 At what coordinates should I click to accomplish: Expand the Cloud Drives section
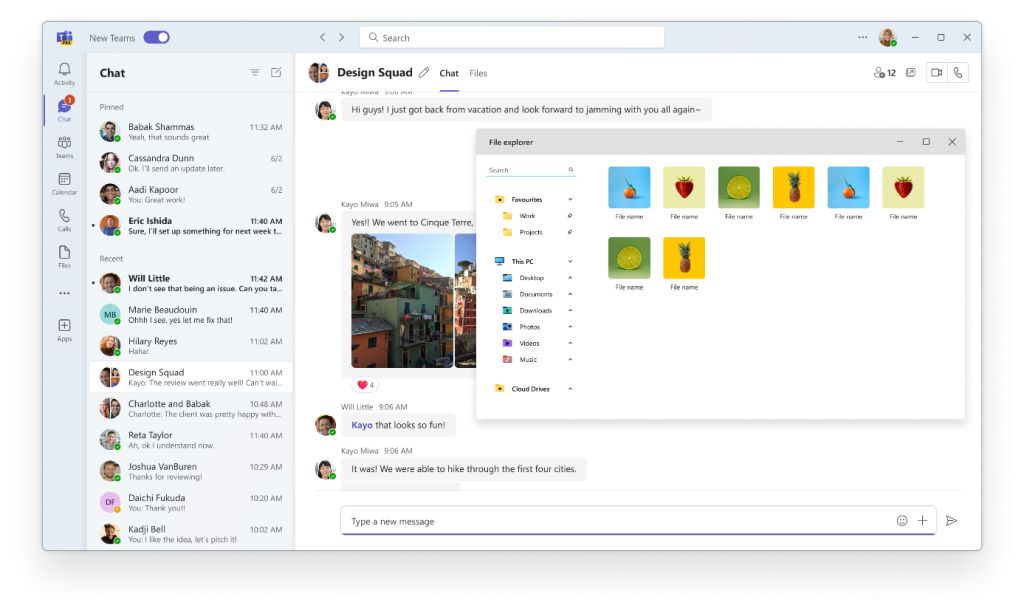(x=570, y=389)
